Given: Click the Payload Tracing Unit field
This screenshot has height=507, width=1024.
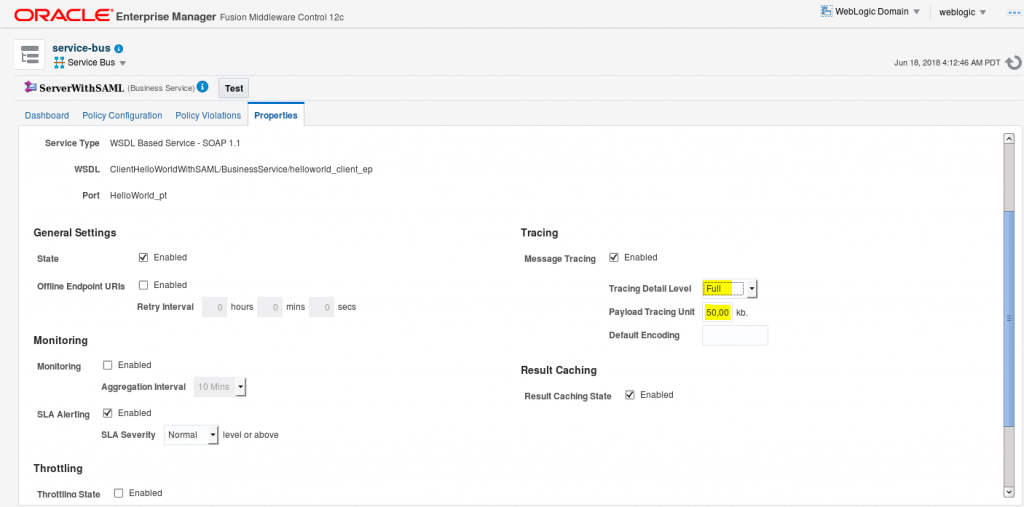Looking at the screenshot, I should [718, 312].
